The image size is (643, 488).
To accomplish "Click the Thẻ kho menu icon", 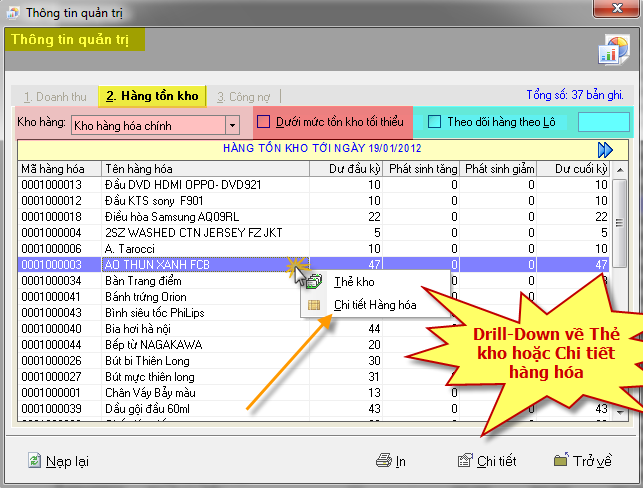I will click(315, 282).
